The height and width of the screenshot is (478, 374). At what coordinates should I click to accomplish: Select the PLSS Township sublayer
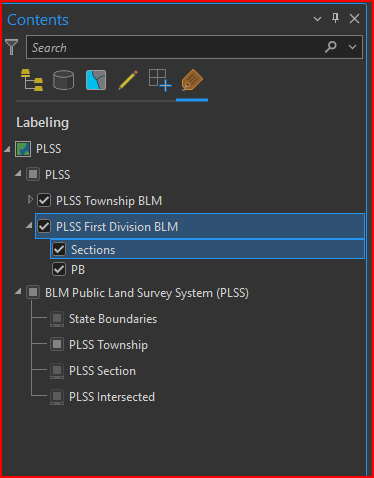(108, 345)
